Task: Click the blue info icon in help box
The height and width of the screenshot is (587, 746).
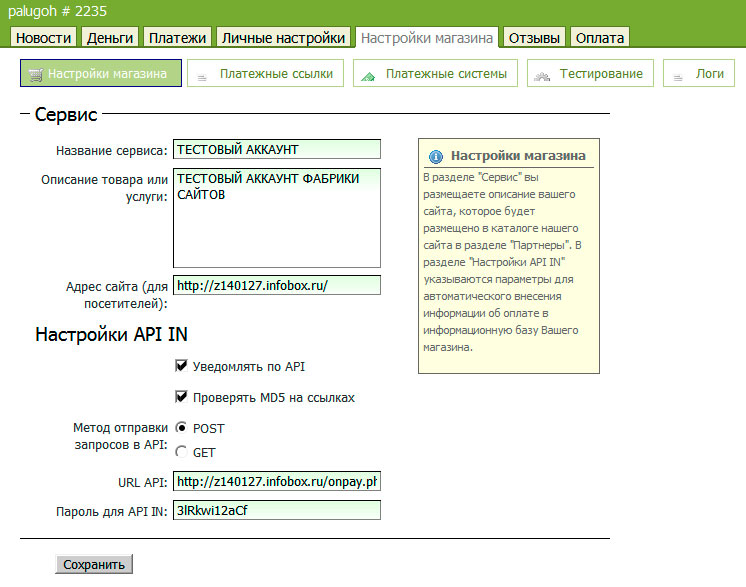Action: tap(435, 157)
